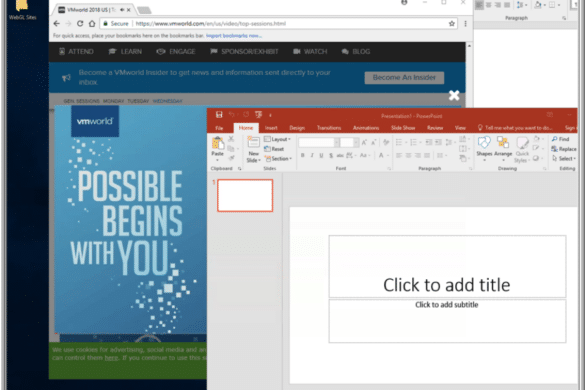
Task: Toggle Strikethrough (abc) in the Font group
Action: tap(340, 155)
